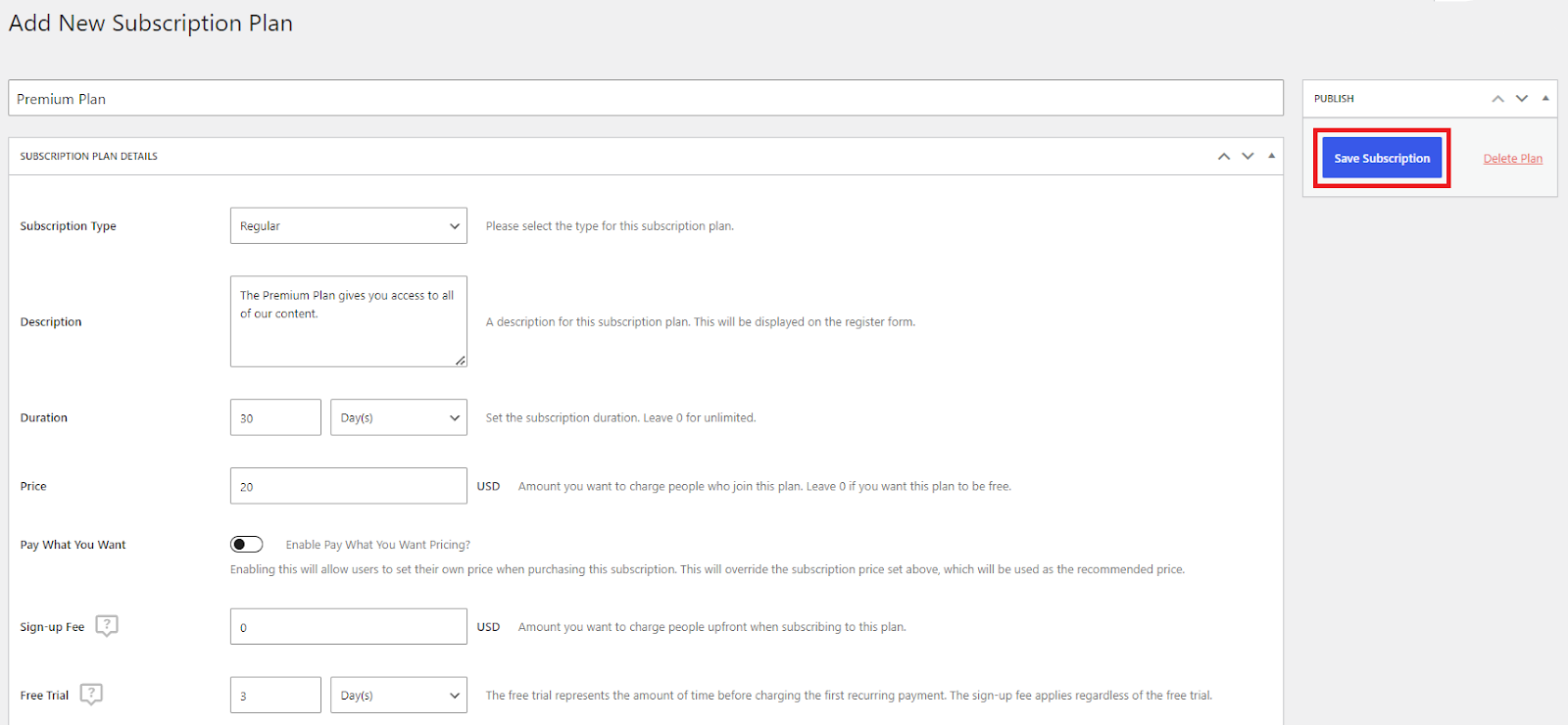Click the 'Pay What You Want' label

point(73,545)
